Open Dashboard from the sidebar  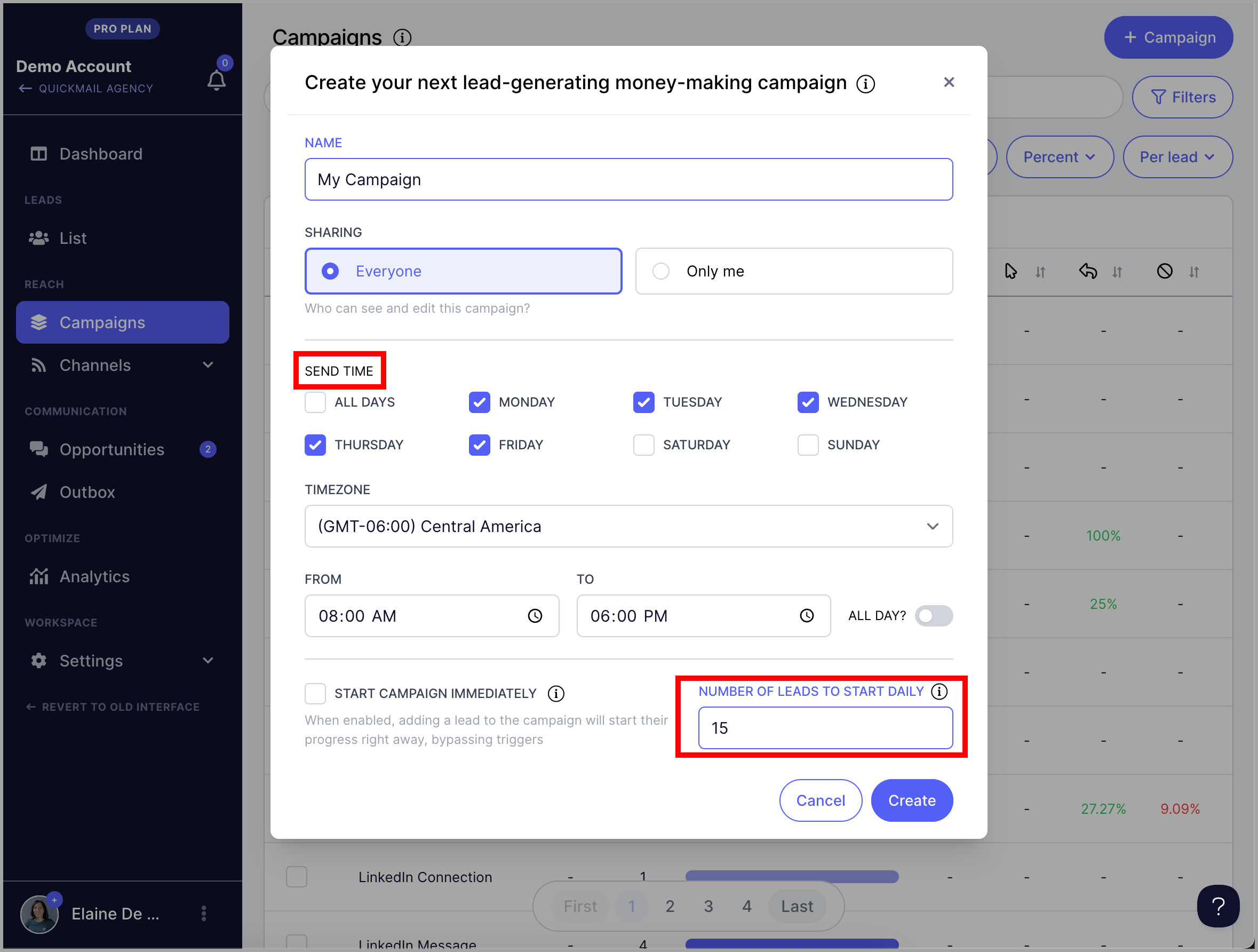point(122,154)
